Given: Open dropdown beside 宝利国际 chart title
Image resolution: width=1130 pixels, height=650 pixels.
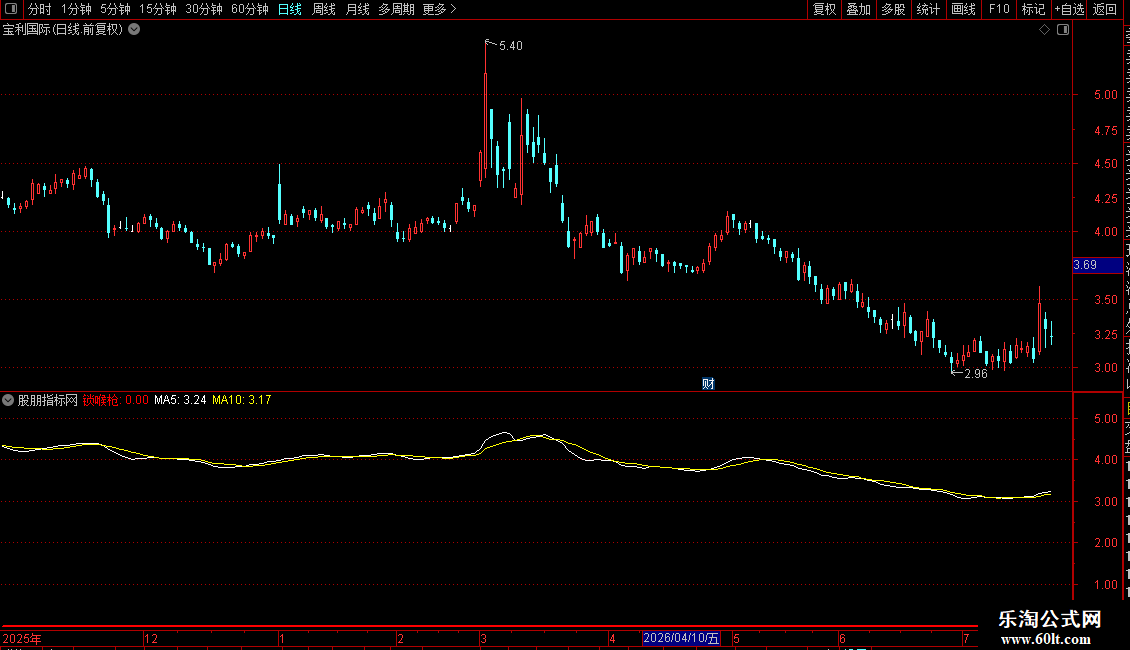Looking at the screenshot, I should point(134,30).
